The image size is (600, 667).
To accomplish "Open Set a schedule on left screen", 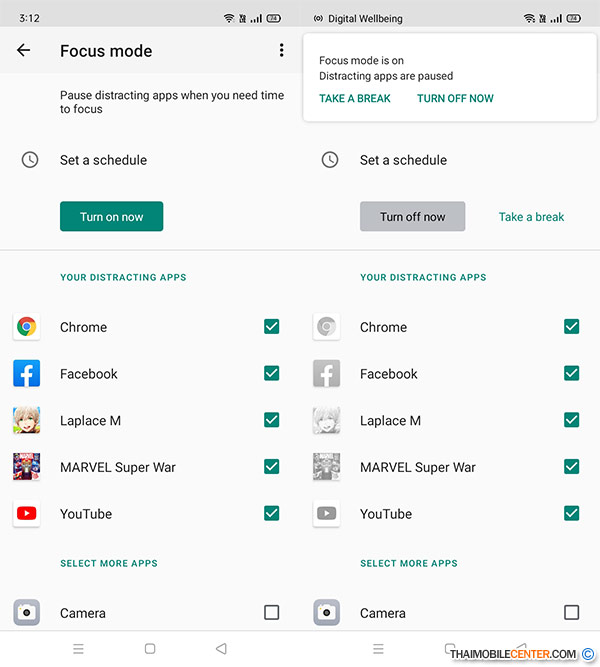I will (x=103, y=160).
